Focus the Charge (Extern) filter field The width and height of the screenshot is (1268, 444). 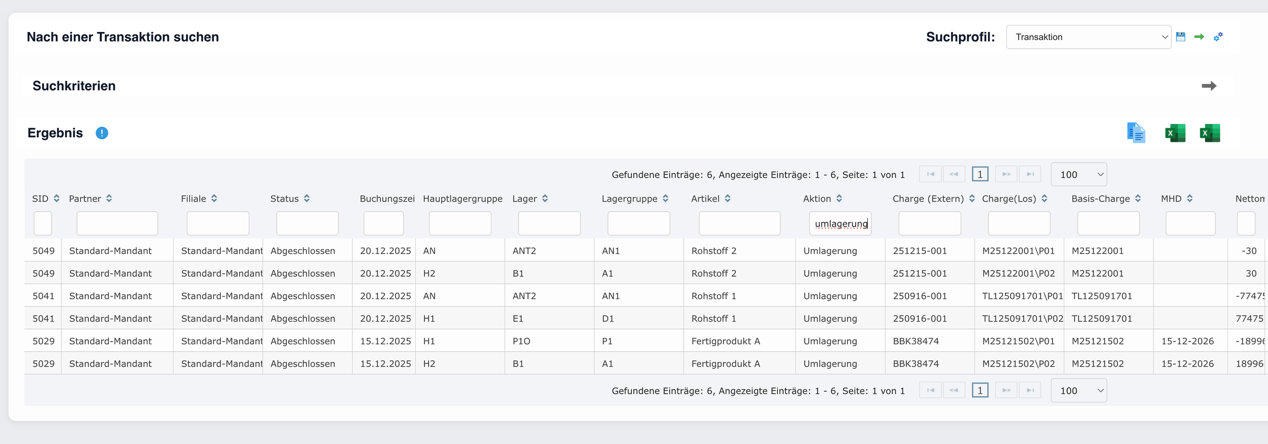(x=930, y=223)
